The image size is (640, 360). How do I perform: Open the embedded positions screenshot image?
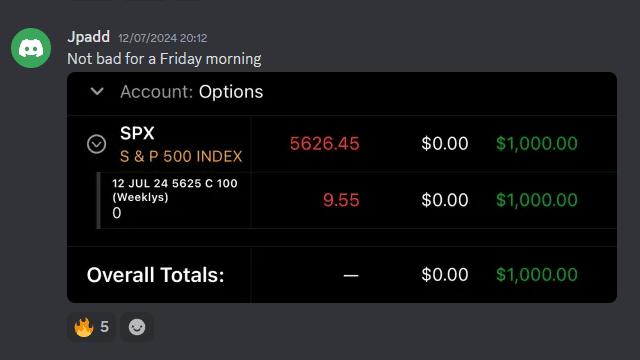pyautogui.click(x=342, y=187)
